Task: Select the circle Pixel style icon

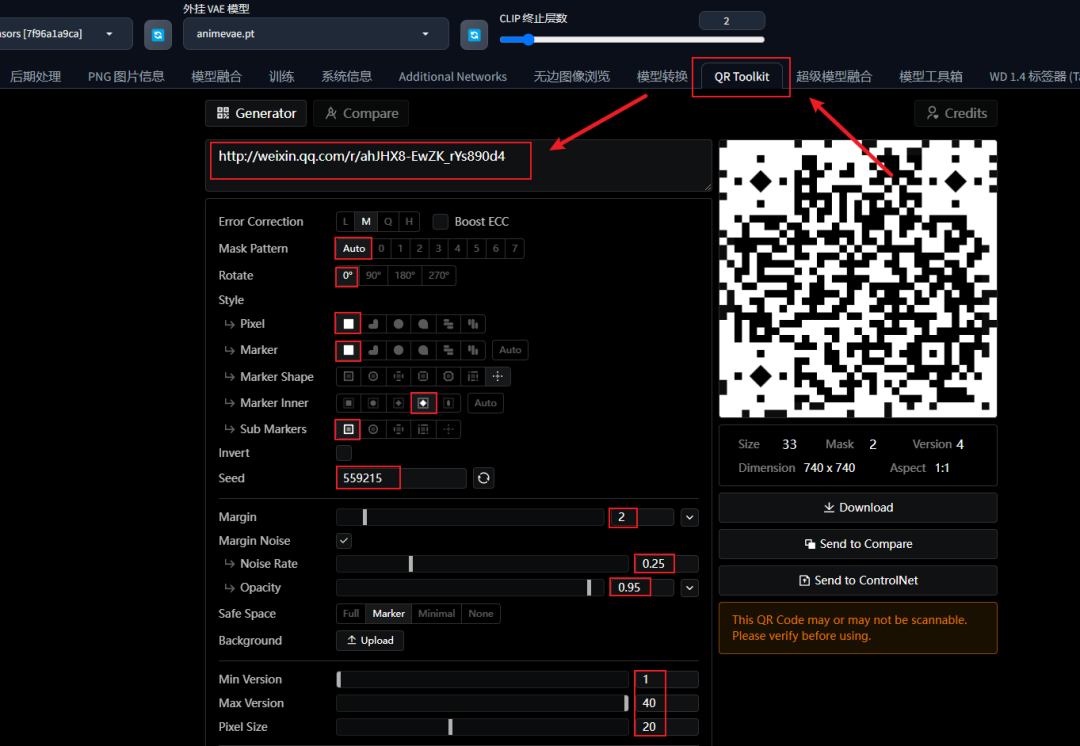Action: [398, 324]
